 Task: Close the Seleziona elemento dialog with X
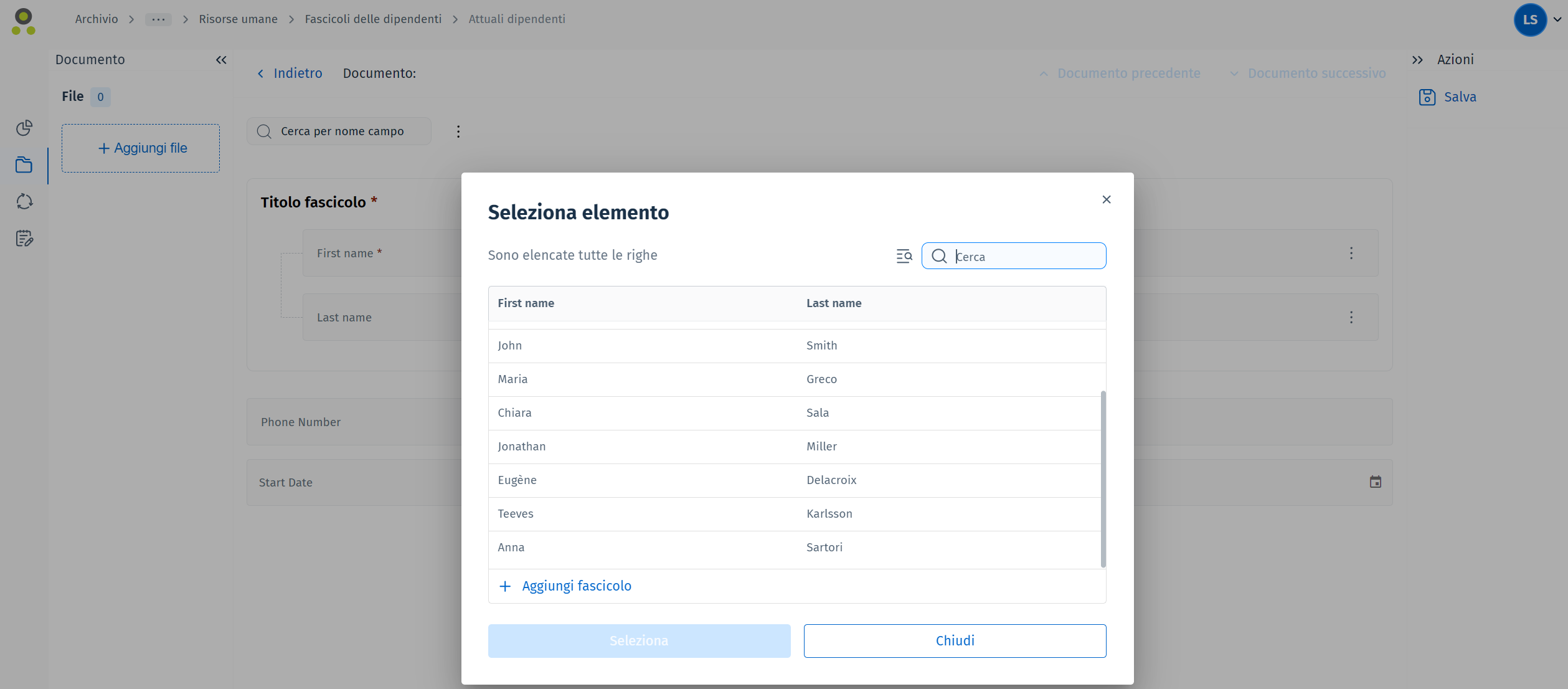[1106, 199]
